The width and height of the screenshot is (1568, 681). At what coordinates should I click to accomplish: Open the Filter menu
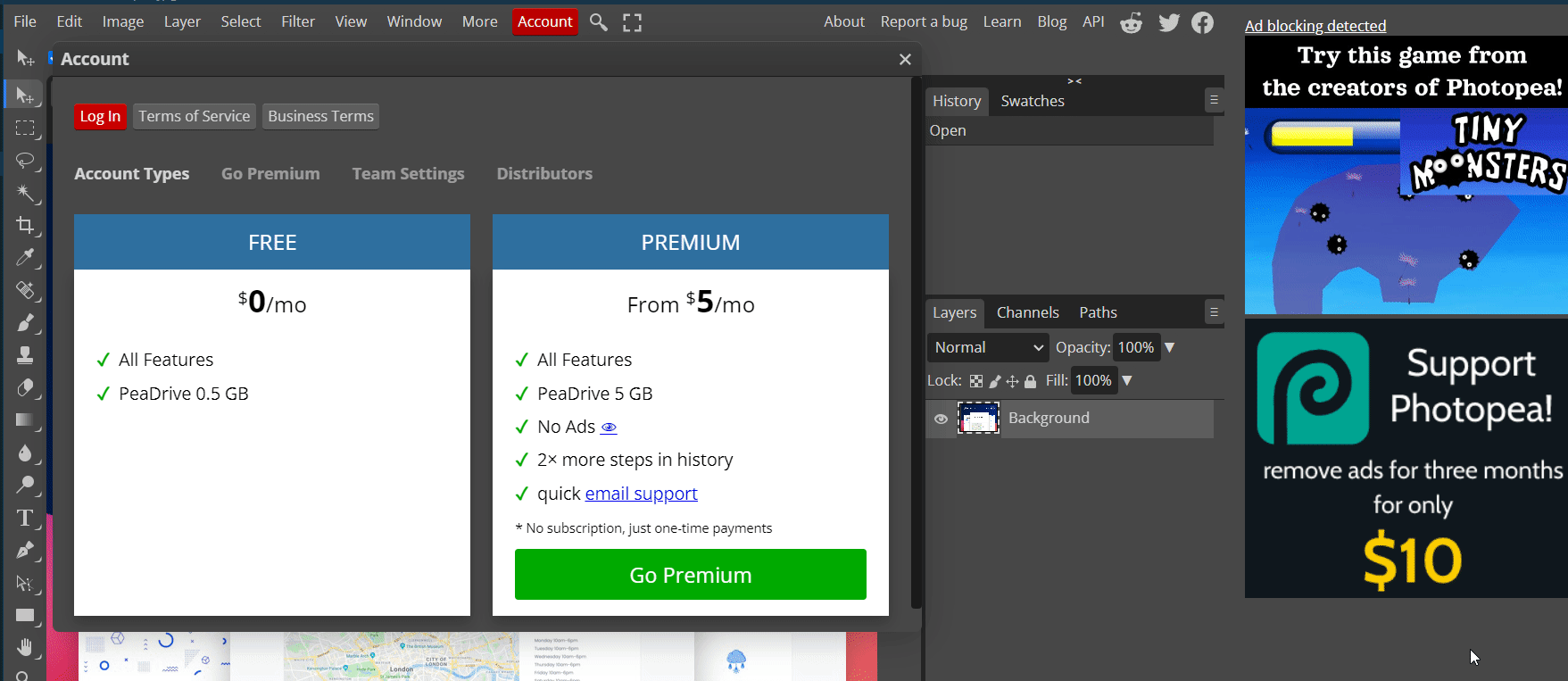click(298, 21)
